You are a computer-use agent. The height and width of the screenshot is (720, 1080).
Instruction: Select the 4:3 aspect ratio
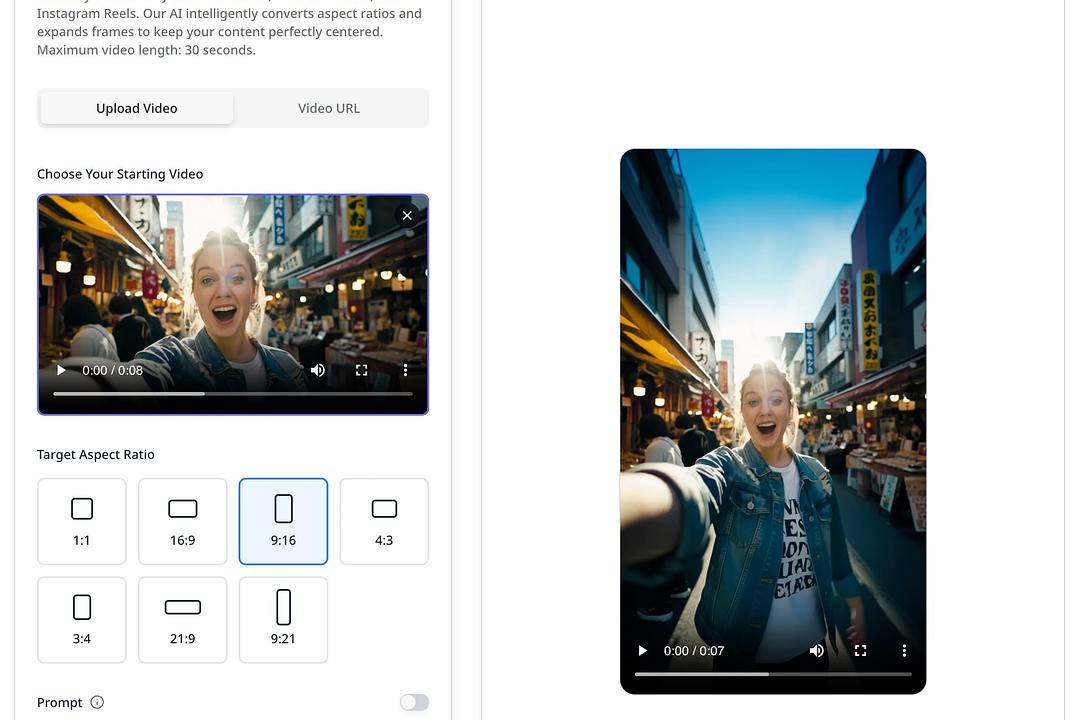click(384, 520)
